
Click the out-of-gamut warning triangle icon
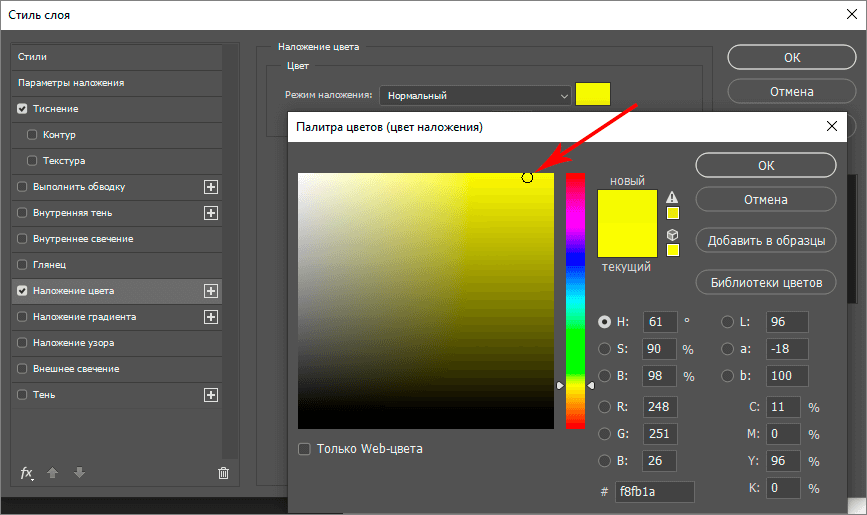[673, 197]
